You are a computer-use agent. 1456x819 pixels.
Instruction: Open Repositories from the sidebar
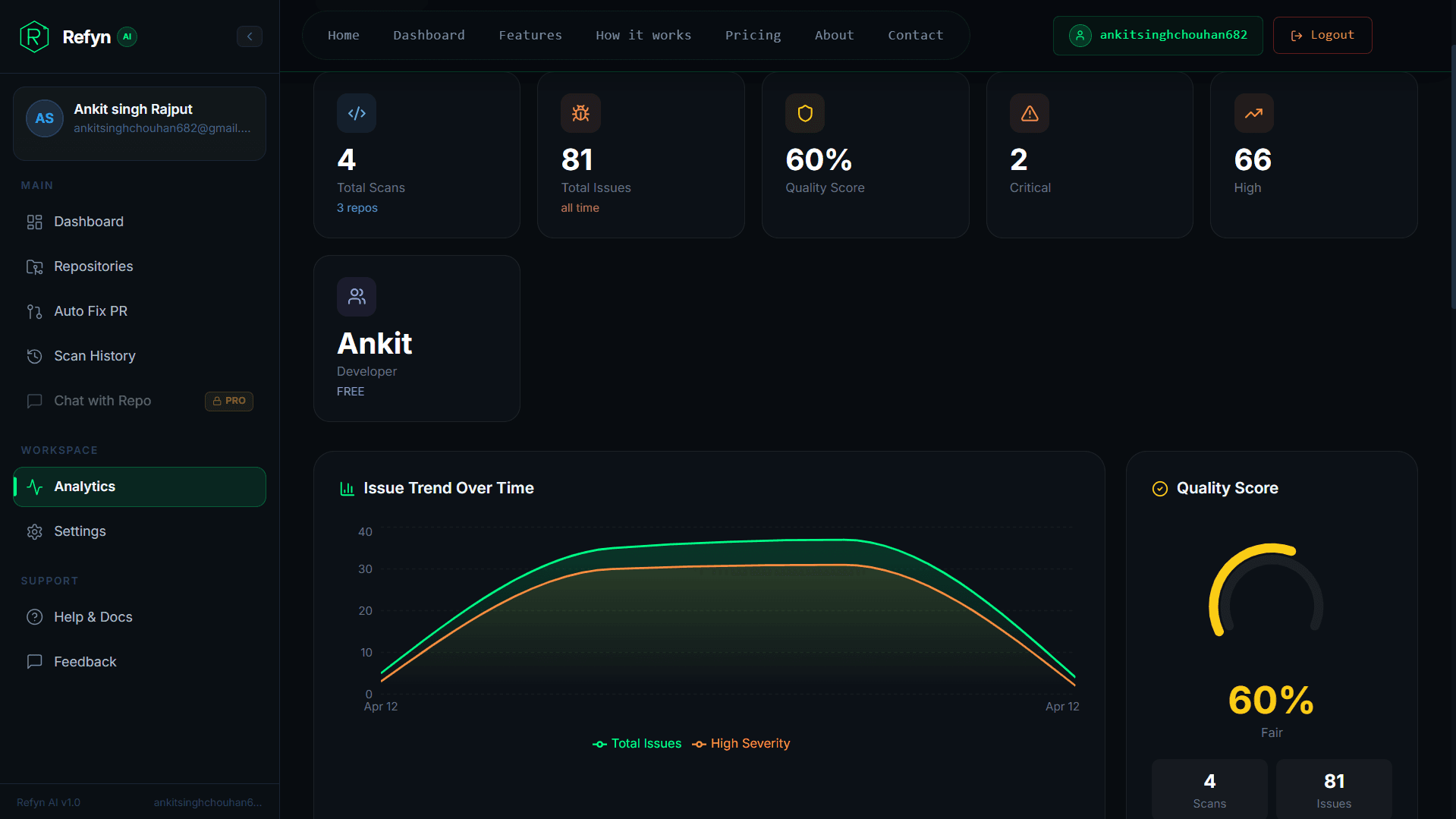[93, 266]
